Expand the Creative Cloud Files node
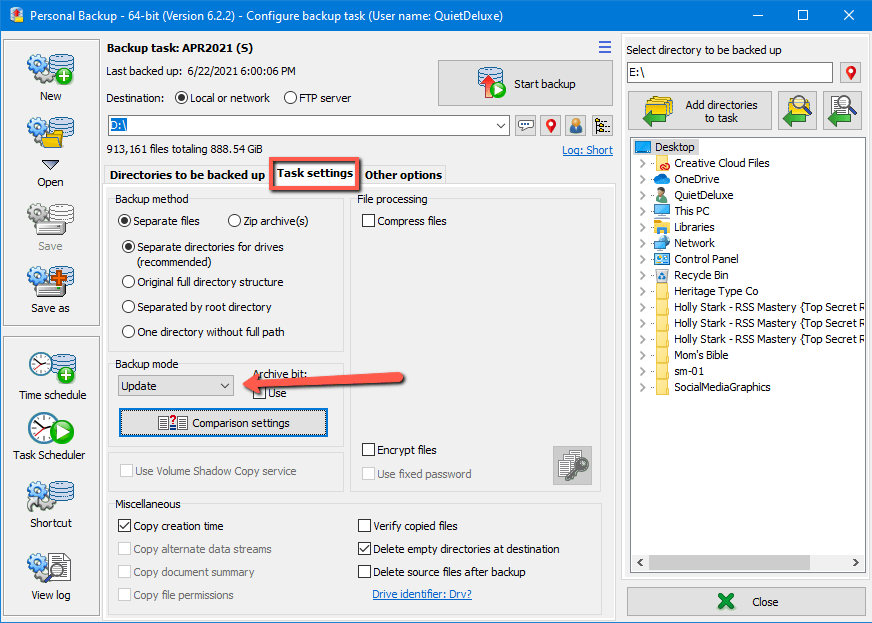The height and width of the screenshot is (623, 872). tap(642, 164)
